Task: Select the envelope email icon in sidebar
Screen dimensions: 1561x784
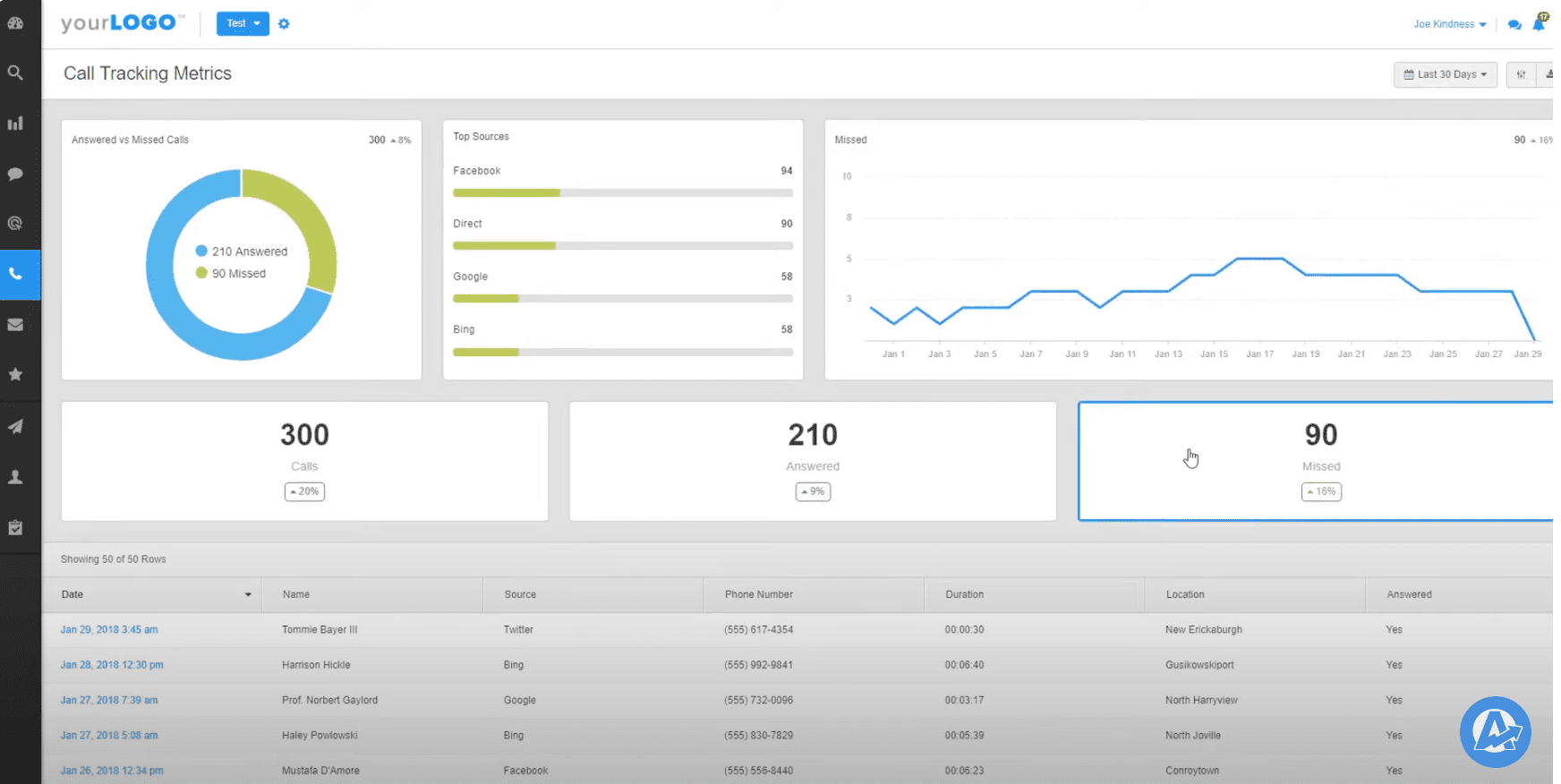Action: pyautogui.click(x=15, y=325)
